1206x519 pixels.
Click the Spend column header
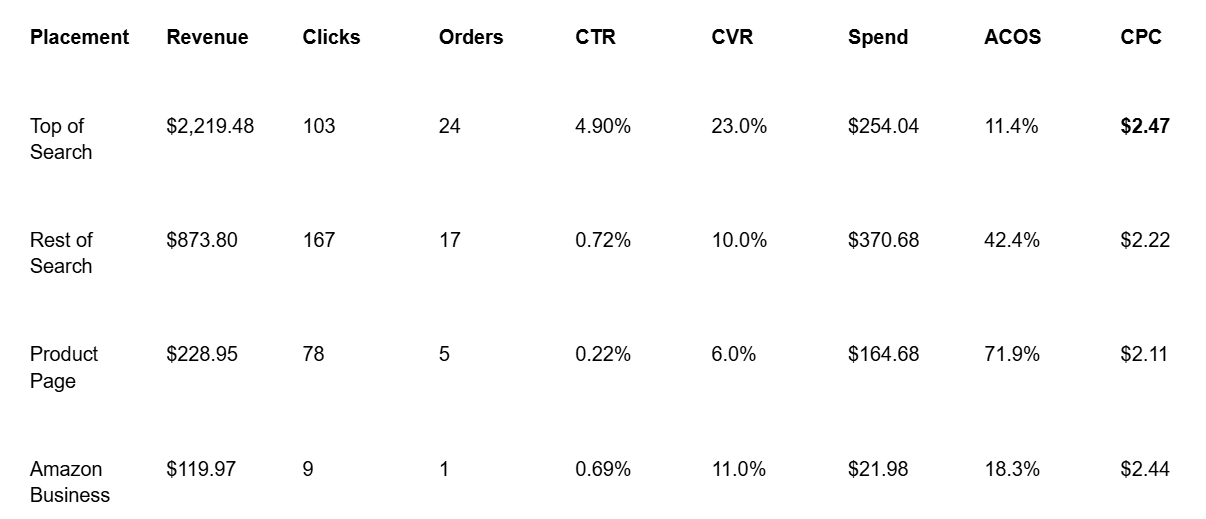(x=878, y=37)
